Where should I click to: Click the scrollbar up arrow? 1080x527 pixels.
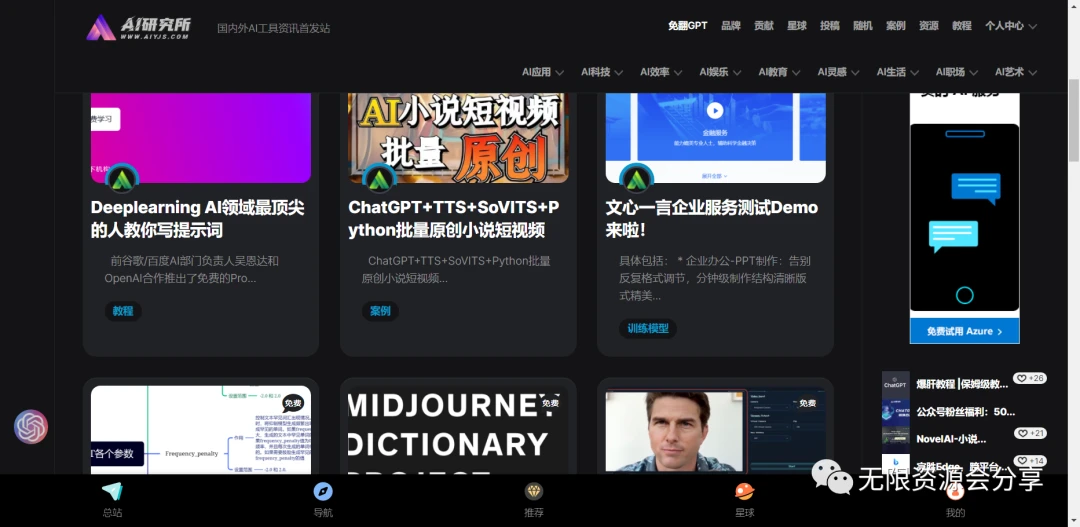click(1074, 6)
